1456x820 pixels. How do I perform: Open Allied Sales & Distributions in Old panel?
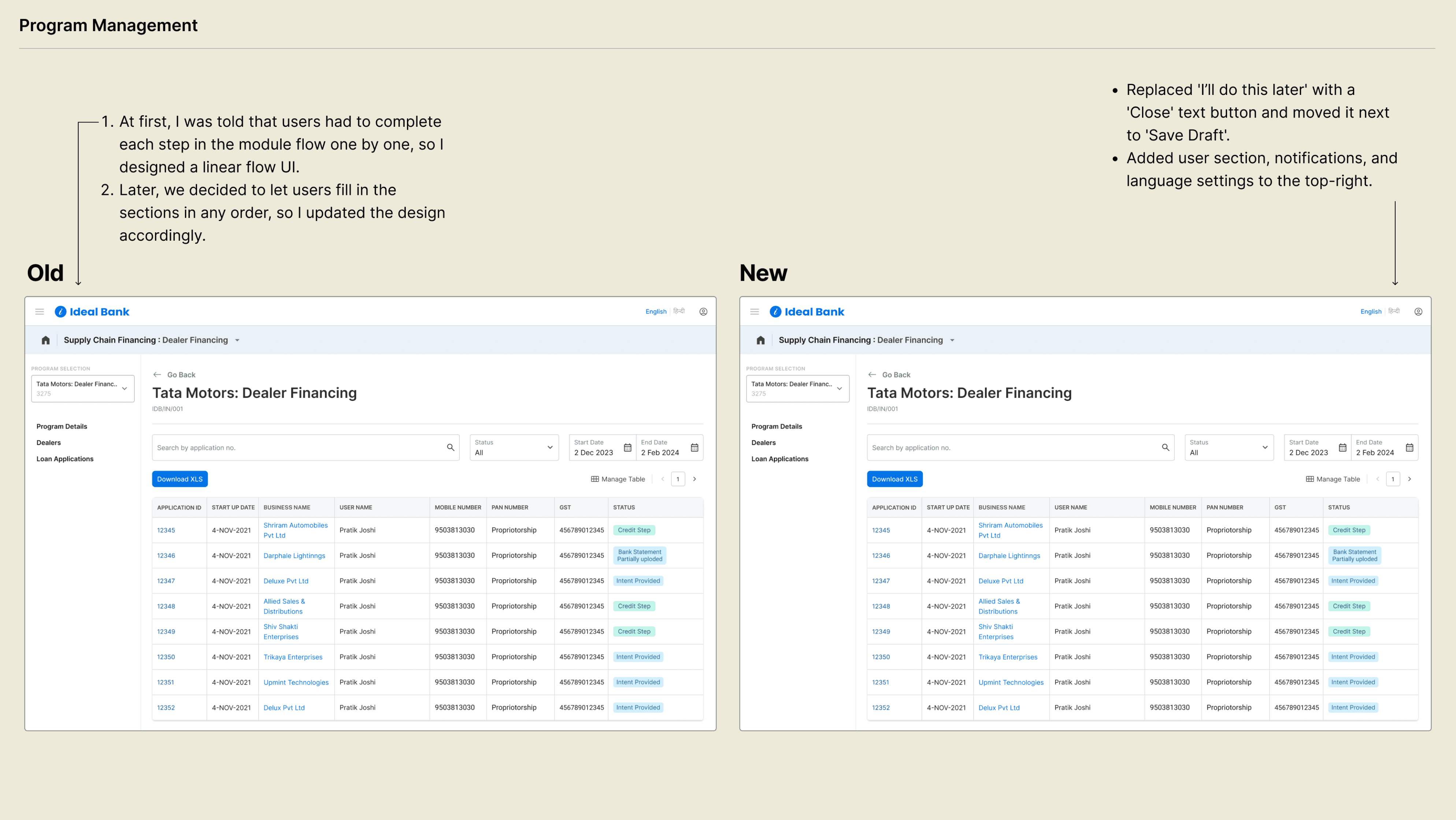click(x=284, y=606)
